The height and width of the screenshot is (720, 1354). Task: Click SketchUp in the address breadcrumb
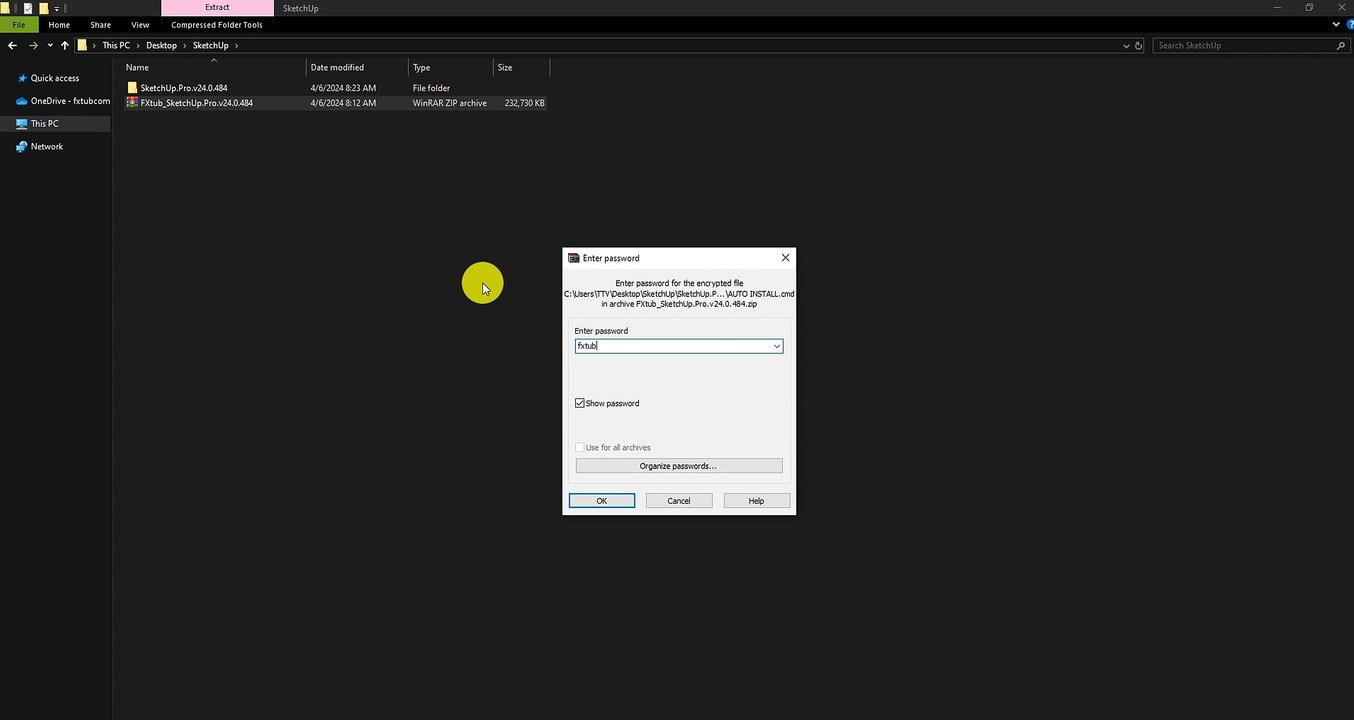pos(210,45)
